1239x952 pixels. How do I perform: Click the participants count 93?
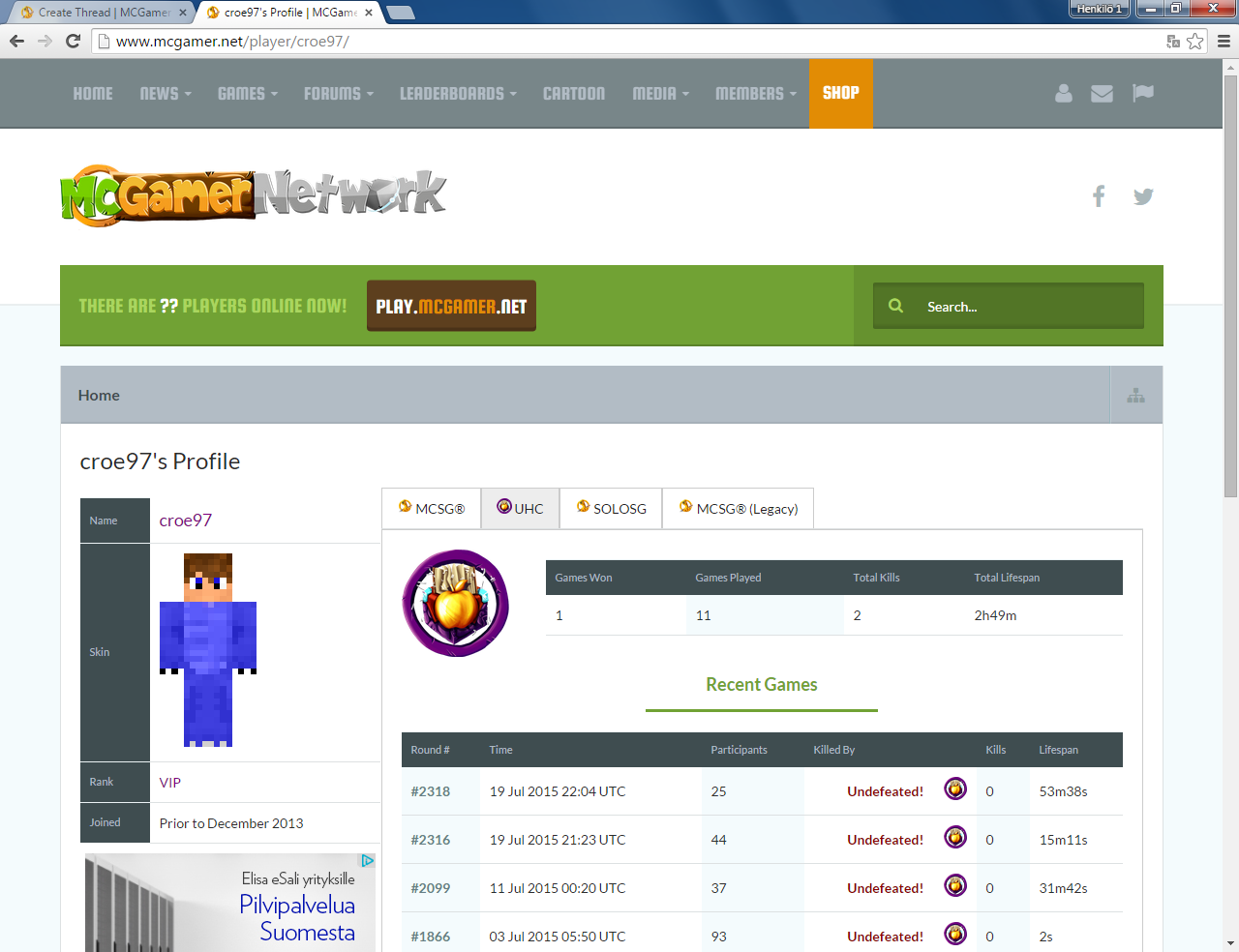(718, 937)
